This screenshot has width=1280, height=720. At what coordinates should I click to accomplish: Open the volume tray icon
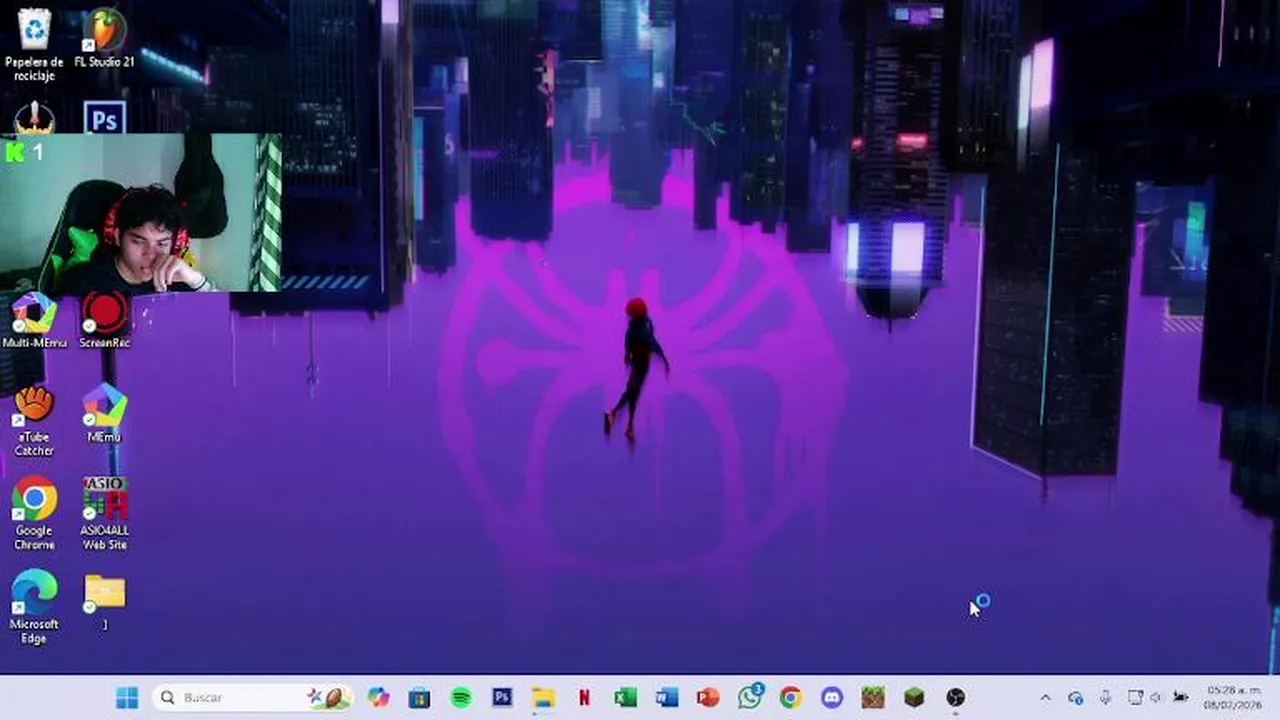(x=1156, y=698)
